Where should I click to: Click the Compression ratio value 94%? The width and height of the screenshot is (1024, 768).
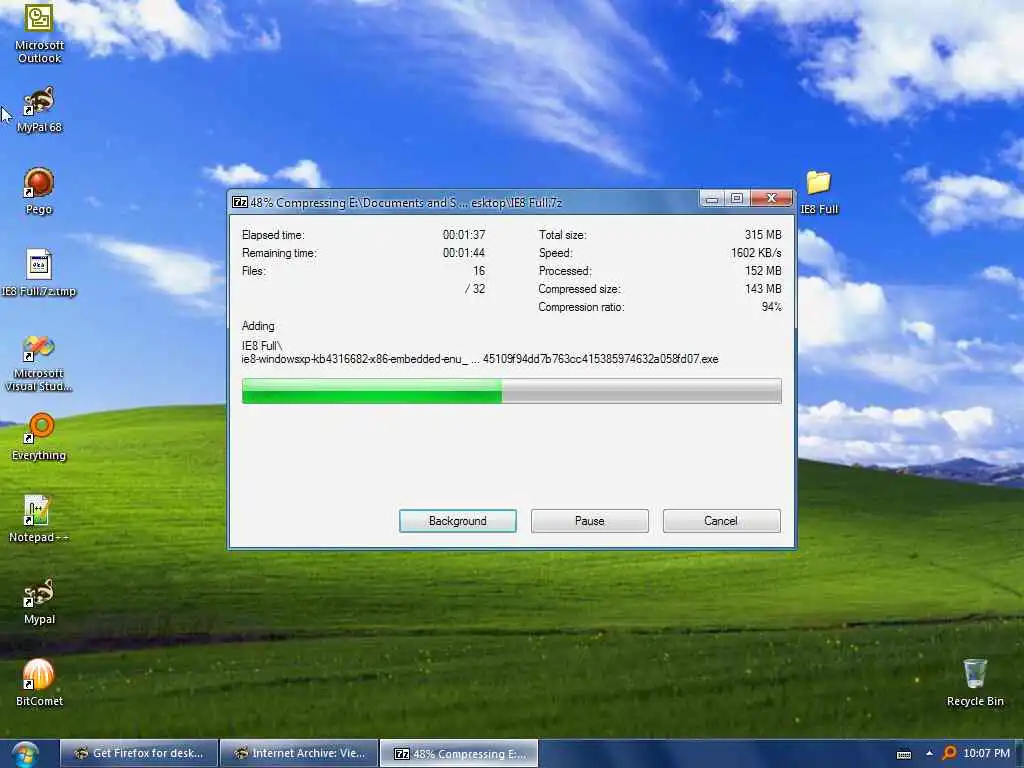[x=771, y=307]
